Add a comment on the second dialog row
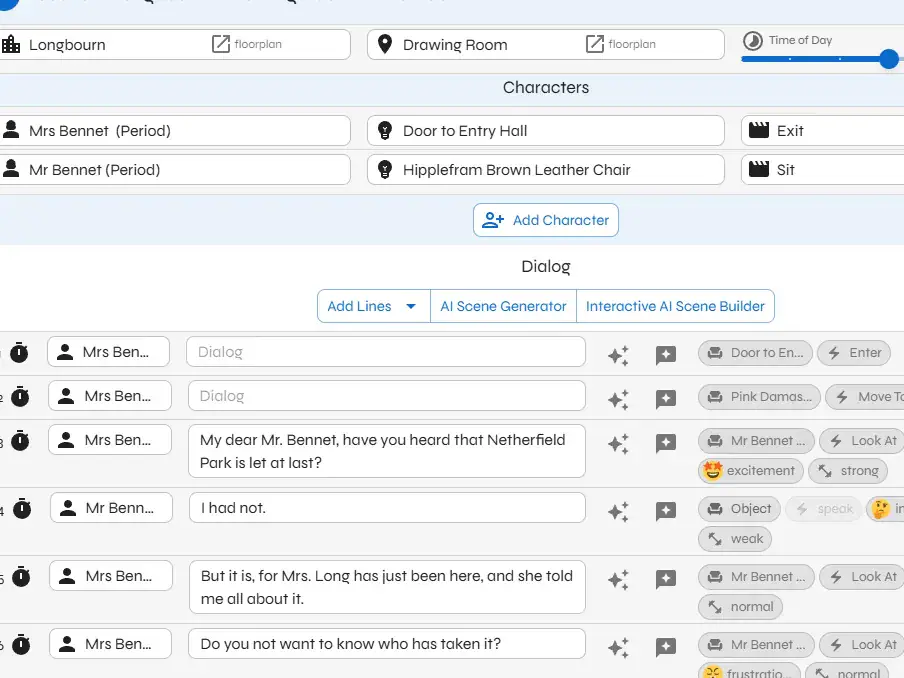This screenshot has height=678, width=904. pyautogui.click(x=665, y=398)
